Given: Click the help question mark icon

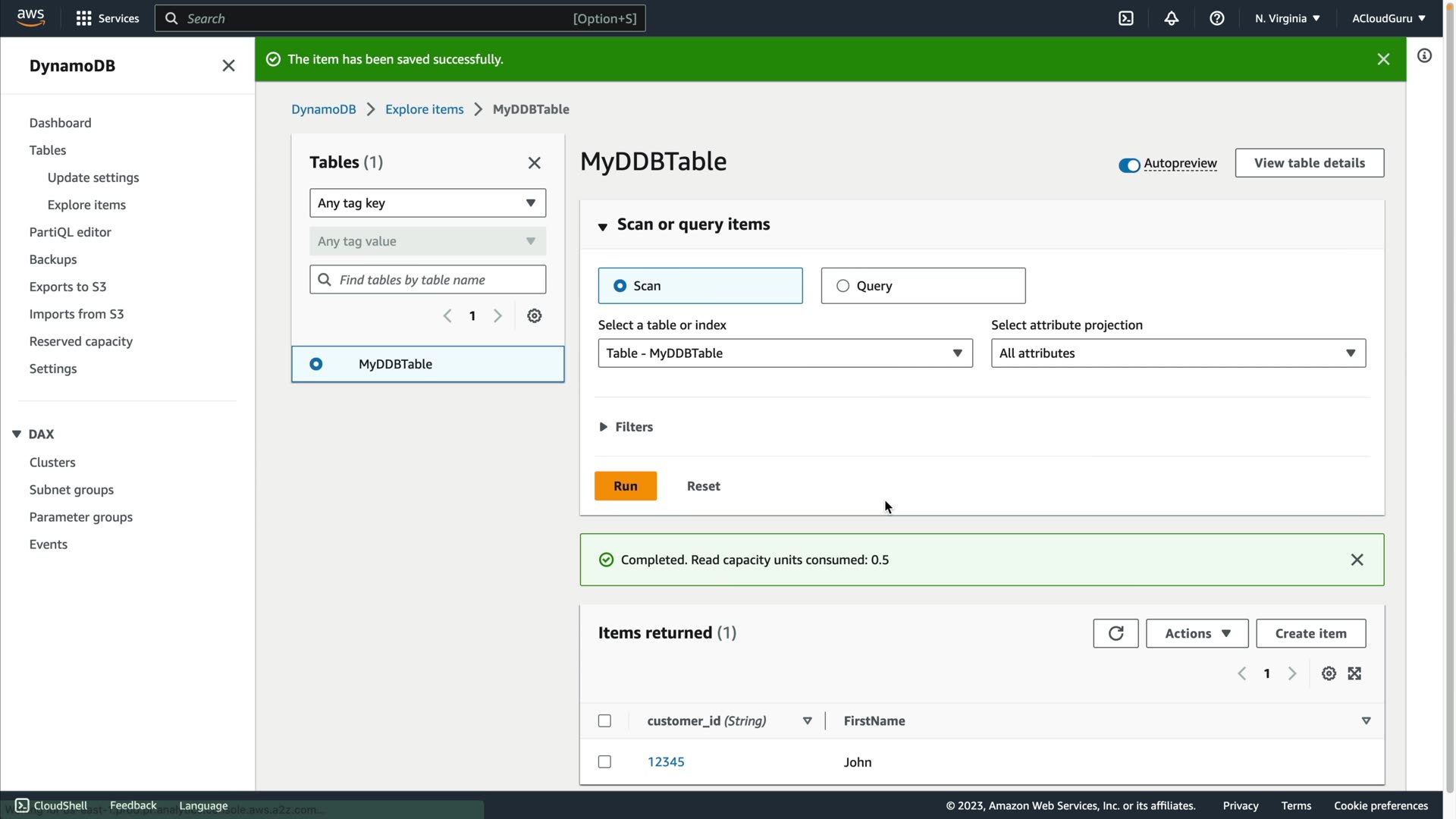Looking at the screenshot, I should pyautogui.click(x=1217, y=18).
